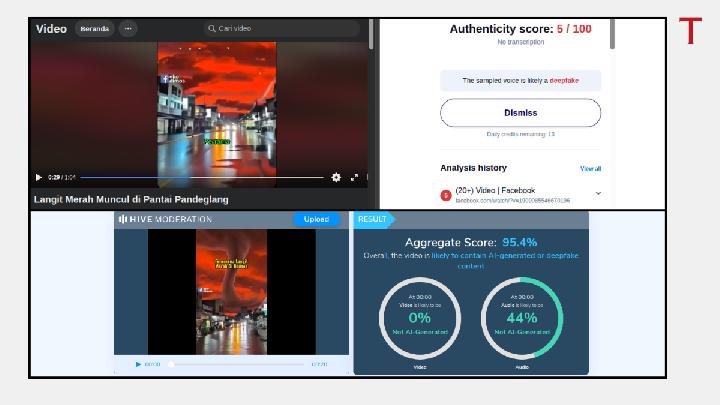720x405 pixels.
Task: Click the Hive Moderation logo
Action: click(166, 219)
